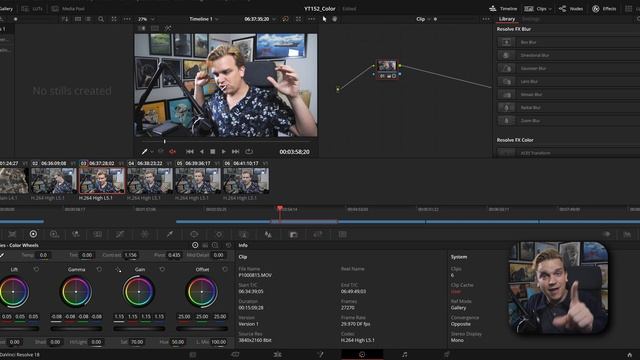
Task: Select clip 04 thumbnail in the clips strip
Action: [x=150, y=180]
